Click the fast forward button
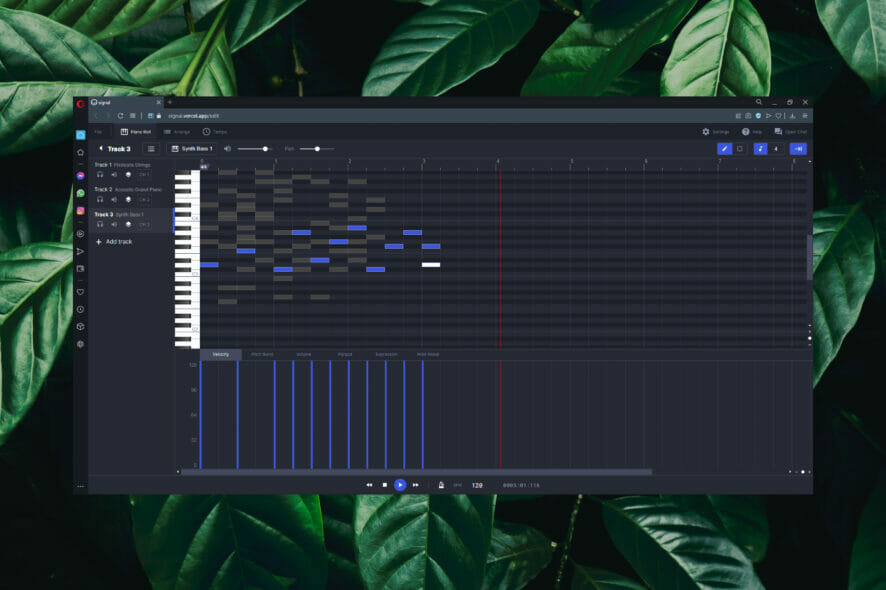 416,485
